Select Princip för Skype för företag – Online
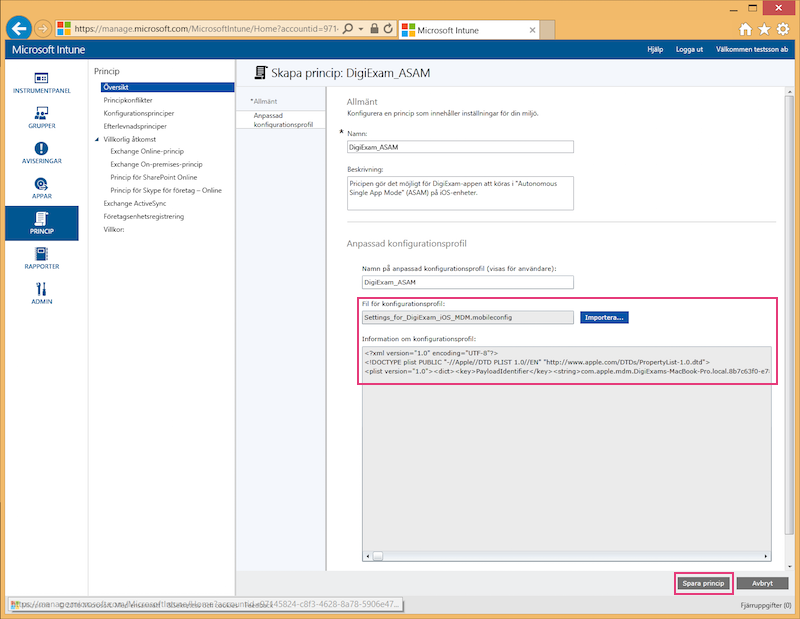800x619 pixels. (166, 190)
